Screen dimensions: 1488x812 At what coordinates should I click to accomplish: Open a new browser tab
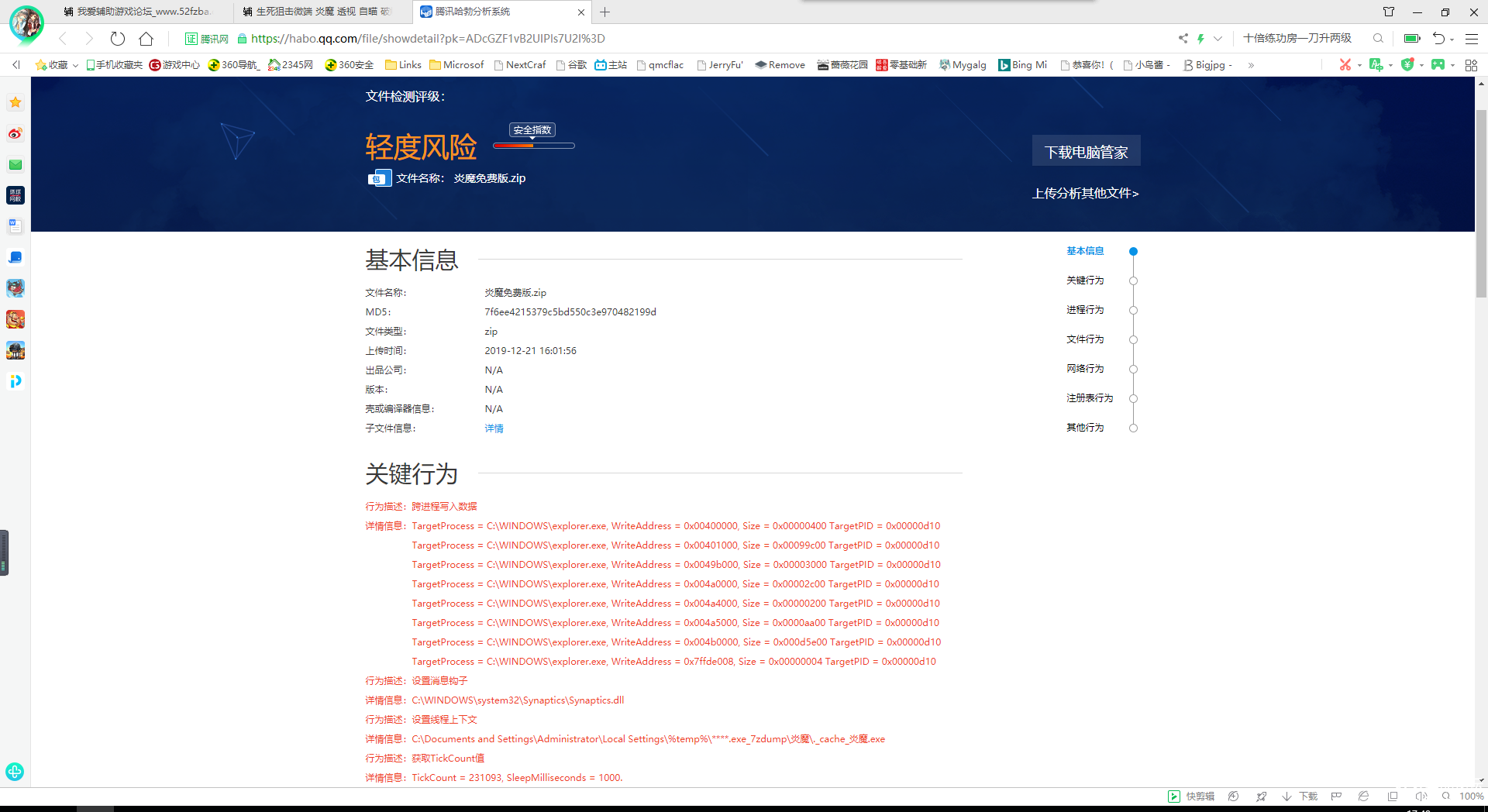pos(605,12)
